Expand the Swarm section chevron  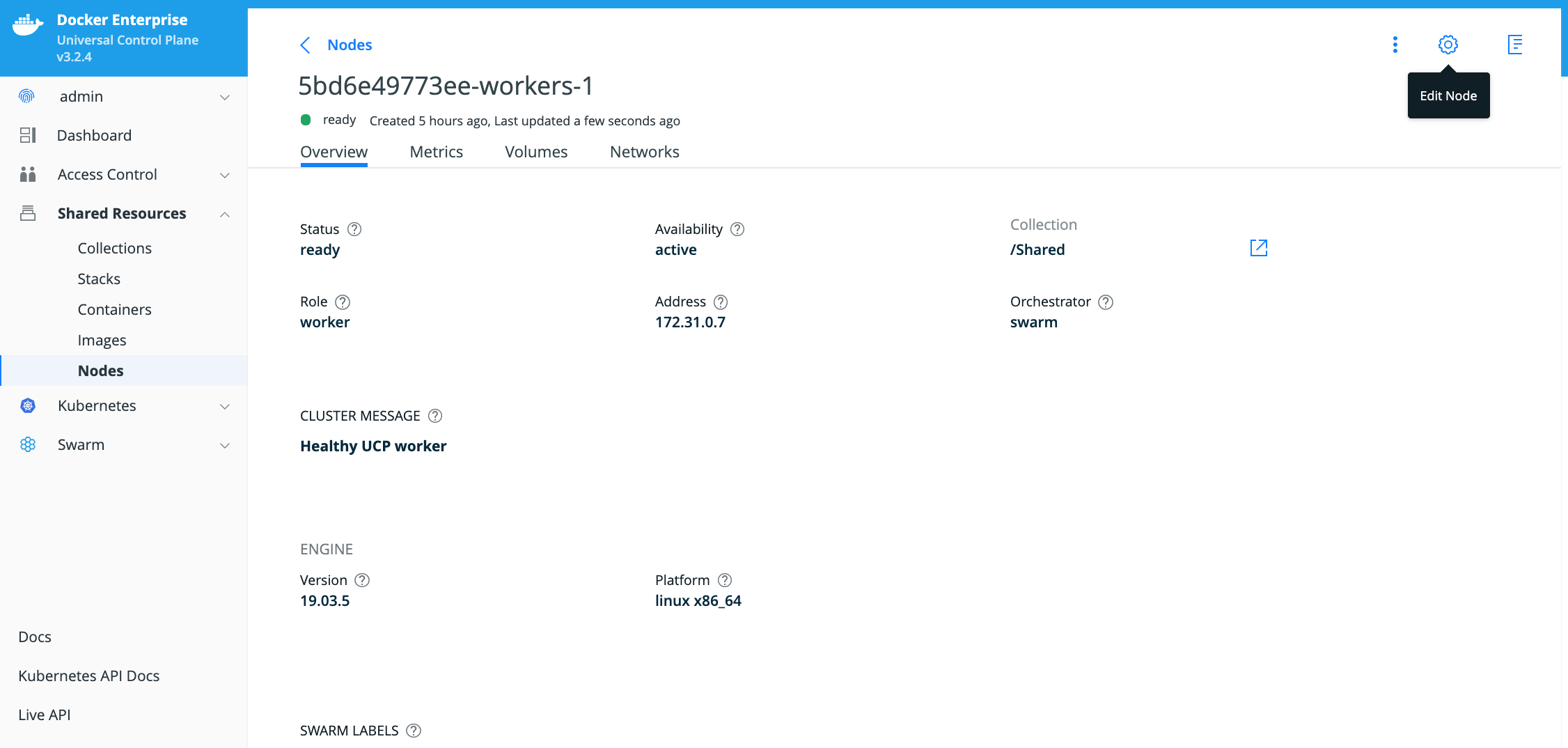(225, 445)
